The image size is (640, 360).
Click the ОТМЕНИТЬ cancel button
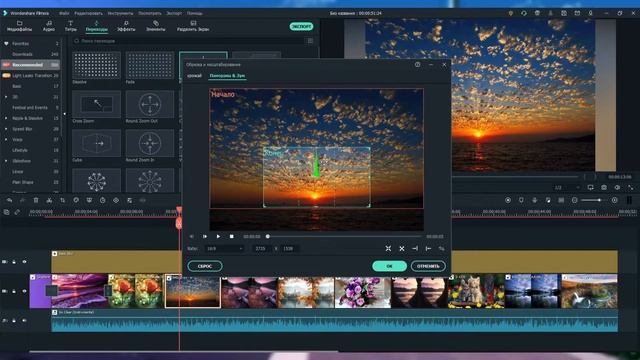428,266
